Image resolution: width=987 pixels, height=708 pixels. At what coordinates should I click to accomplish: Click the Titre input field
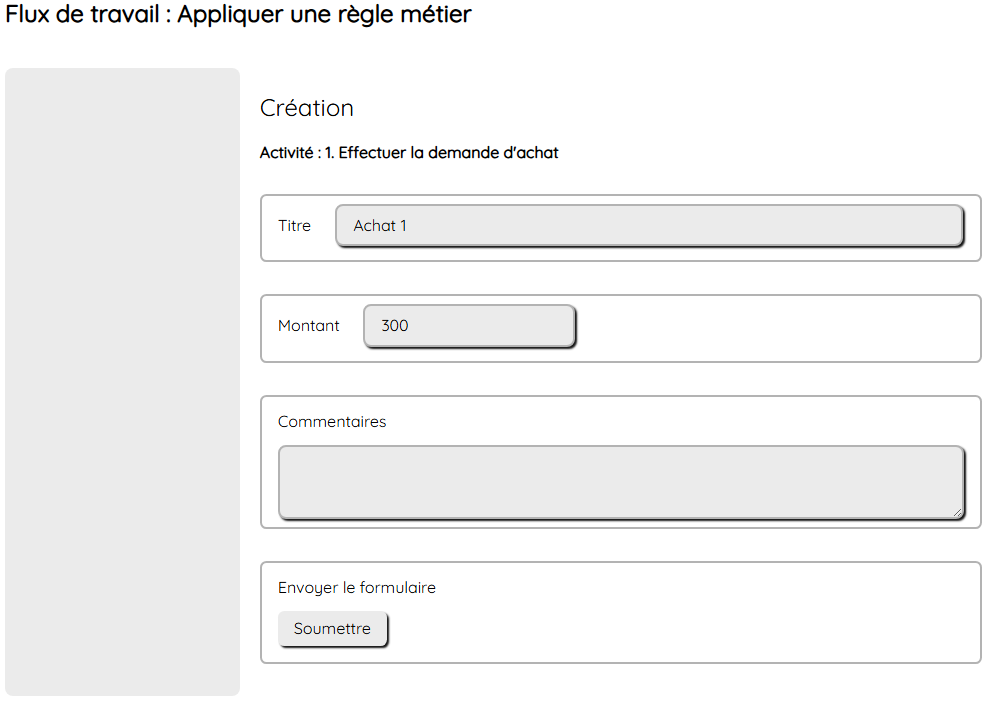pos(650,226)
